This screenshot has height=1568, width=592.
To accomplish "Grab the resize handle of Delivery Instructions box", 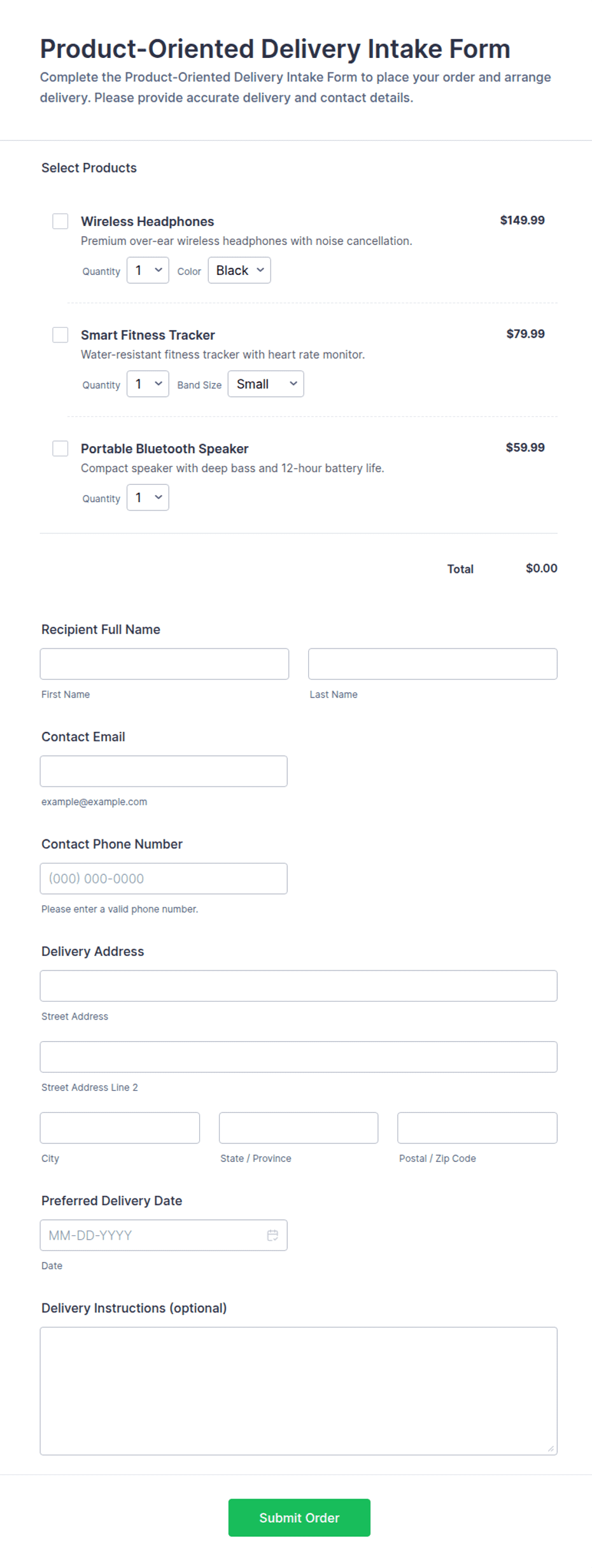I will click(551, 1448).
